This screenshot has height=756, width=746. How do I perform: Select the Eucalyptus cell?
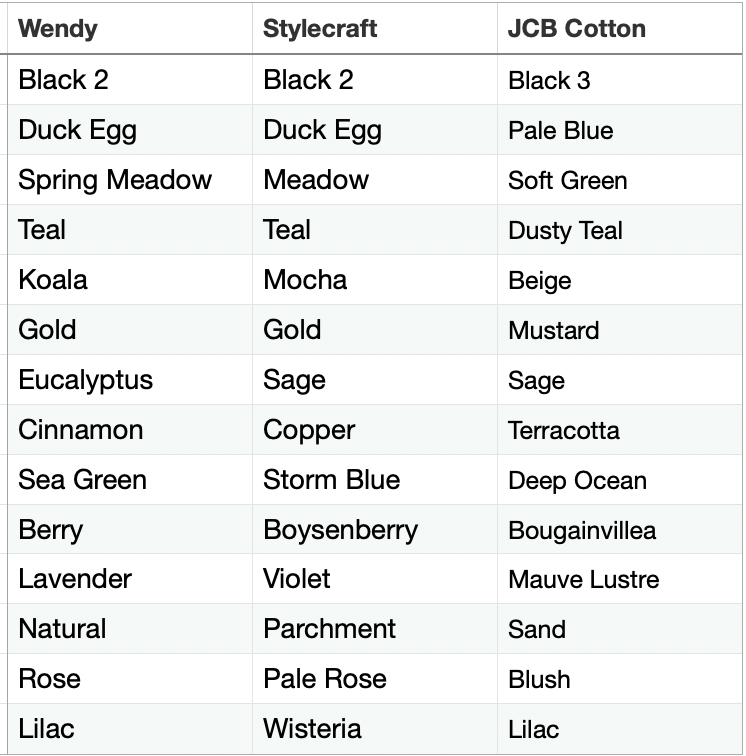(x=130, y=380)
